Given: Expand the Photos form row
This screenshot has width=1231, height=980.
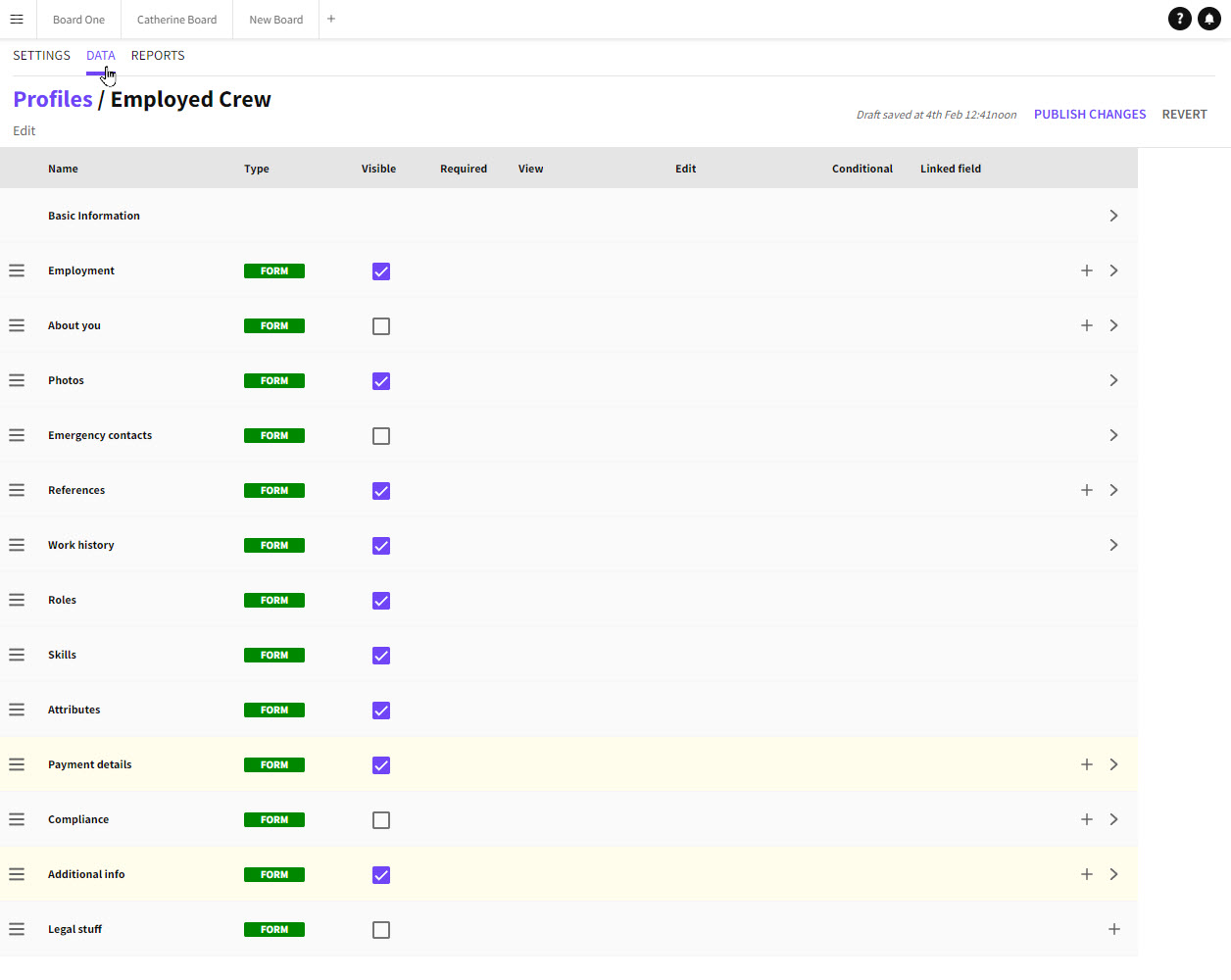Looking at the screenshot, I should 1113,380.
